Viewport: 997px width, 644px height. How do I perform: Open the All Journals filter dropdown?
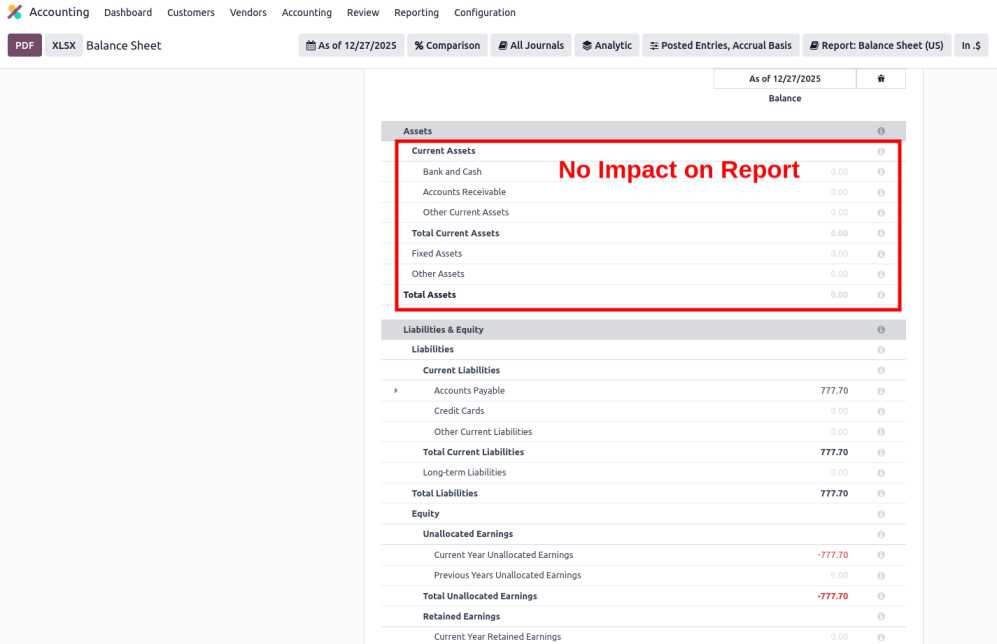530,45
